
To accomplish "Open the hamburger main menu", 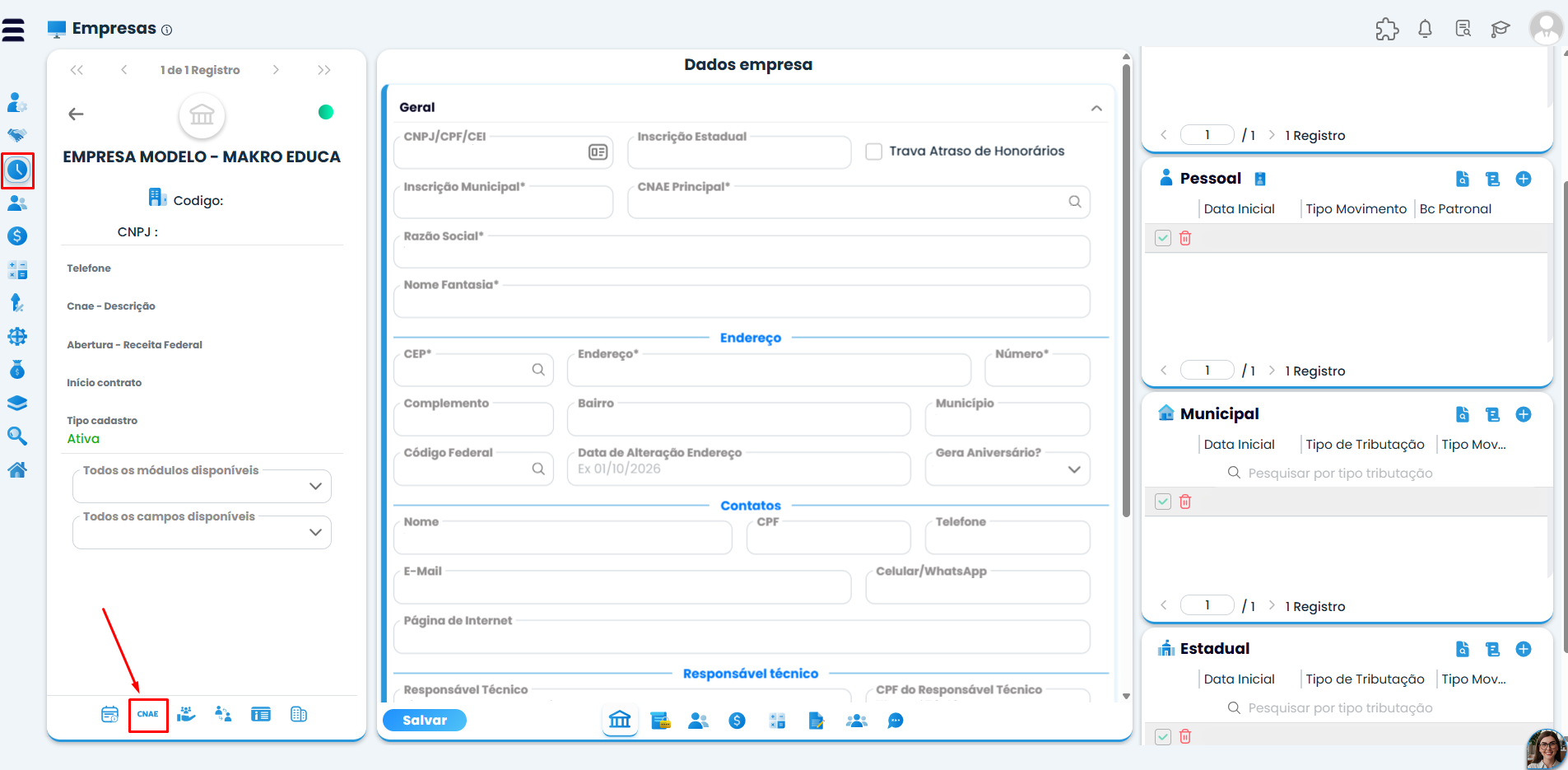I will point(13,30).
